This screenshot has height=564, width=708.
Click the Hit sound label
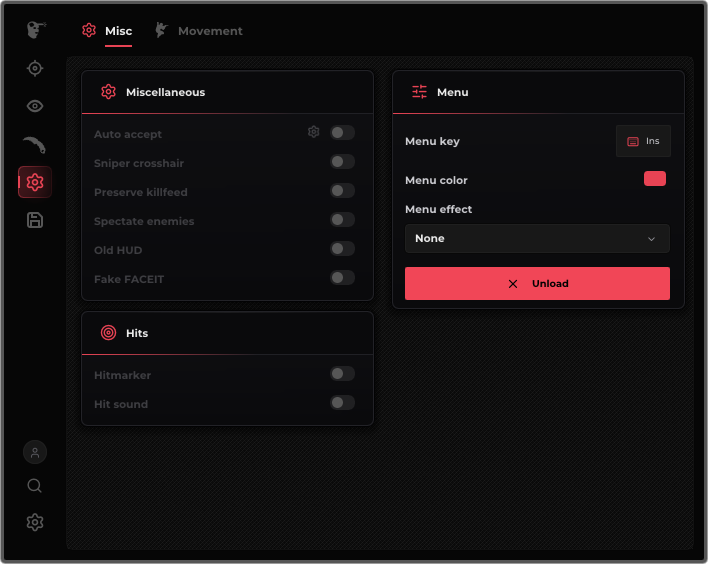pyautogui.click(x=121, y=404)
